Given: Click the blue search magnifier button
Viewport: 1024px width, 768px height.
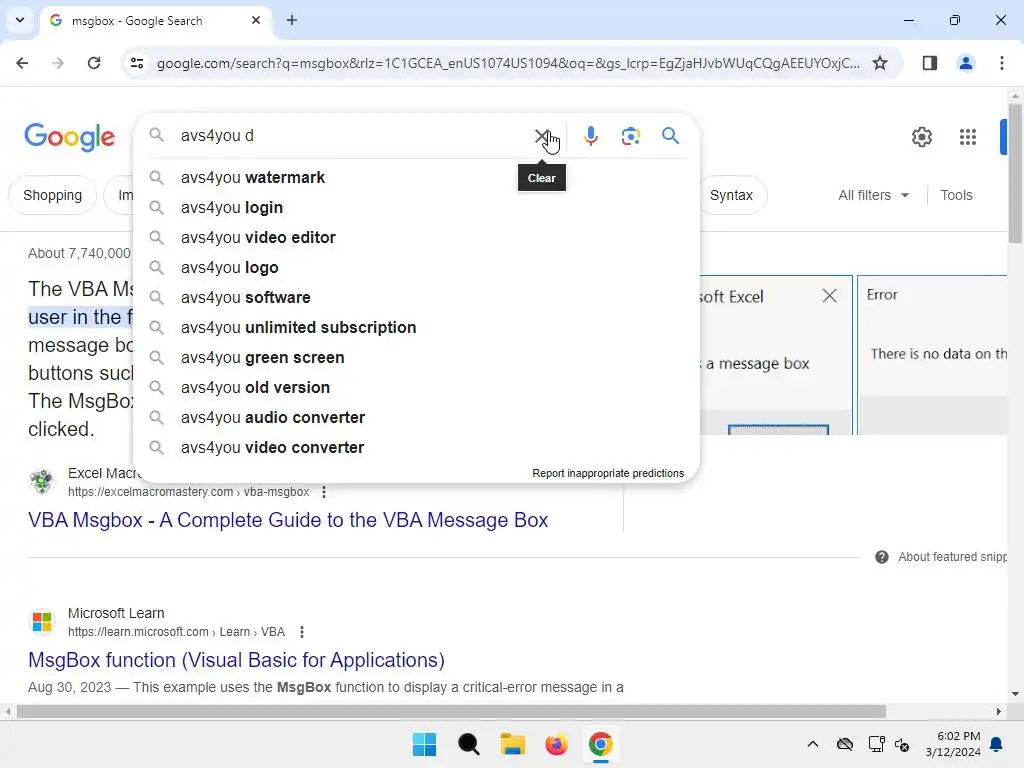Looking at the screenshot, I should (x=670, y=136).
